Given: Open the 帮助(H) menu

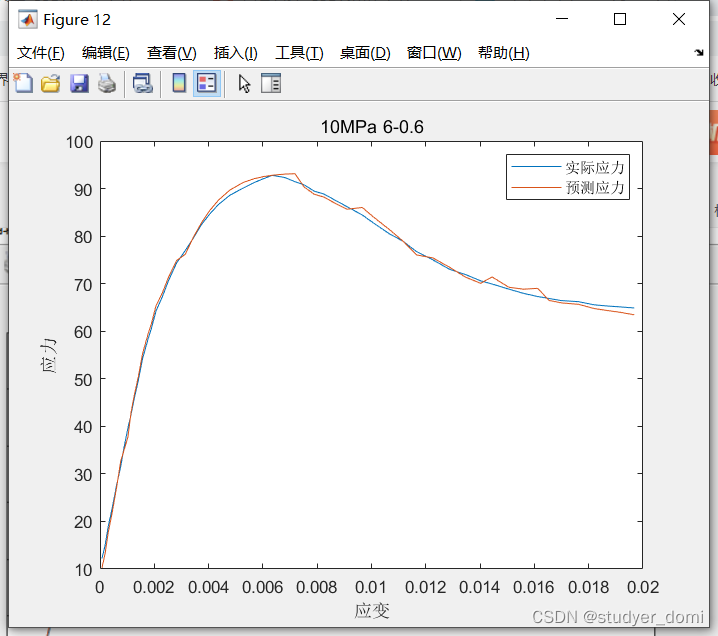Looking at the screenshot, I should click(504, 53).
